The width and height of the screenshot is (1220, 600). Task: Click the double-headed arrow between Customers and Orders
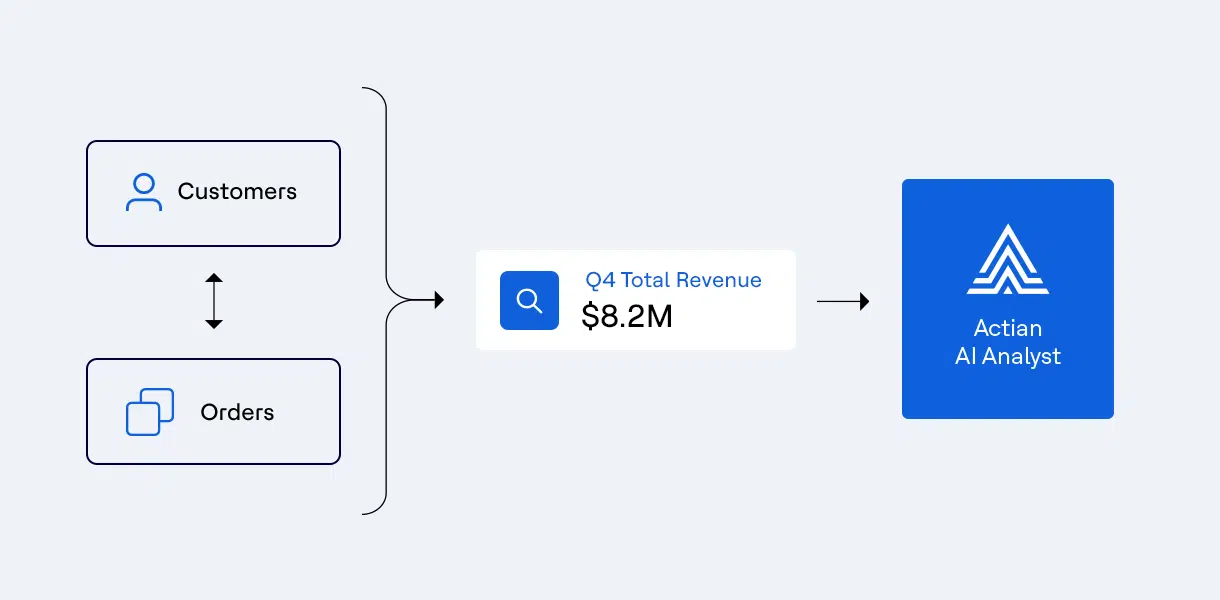[213, 301]
